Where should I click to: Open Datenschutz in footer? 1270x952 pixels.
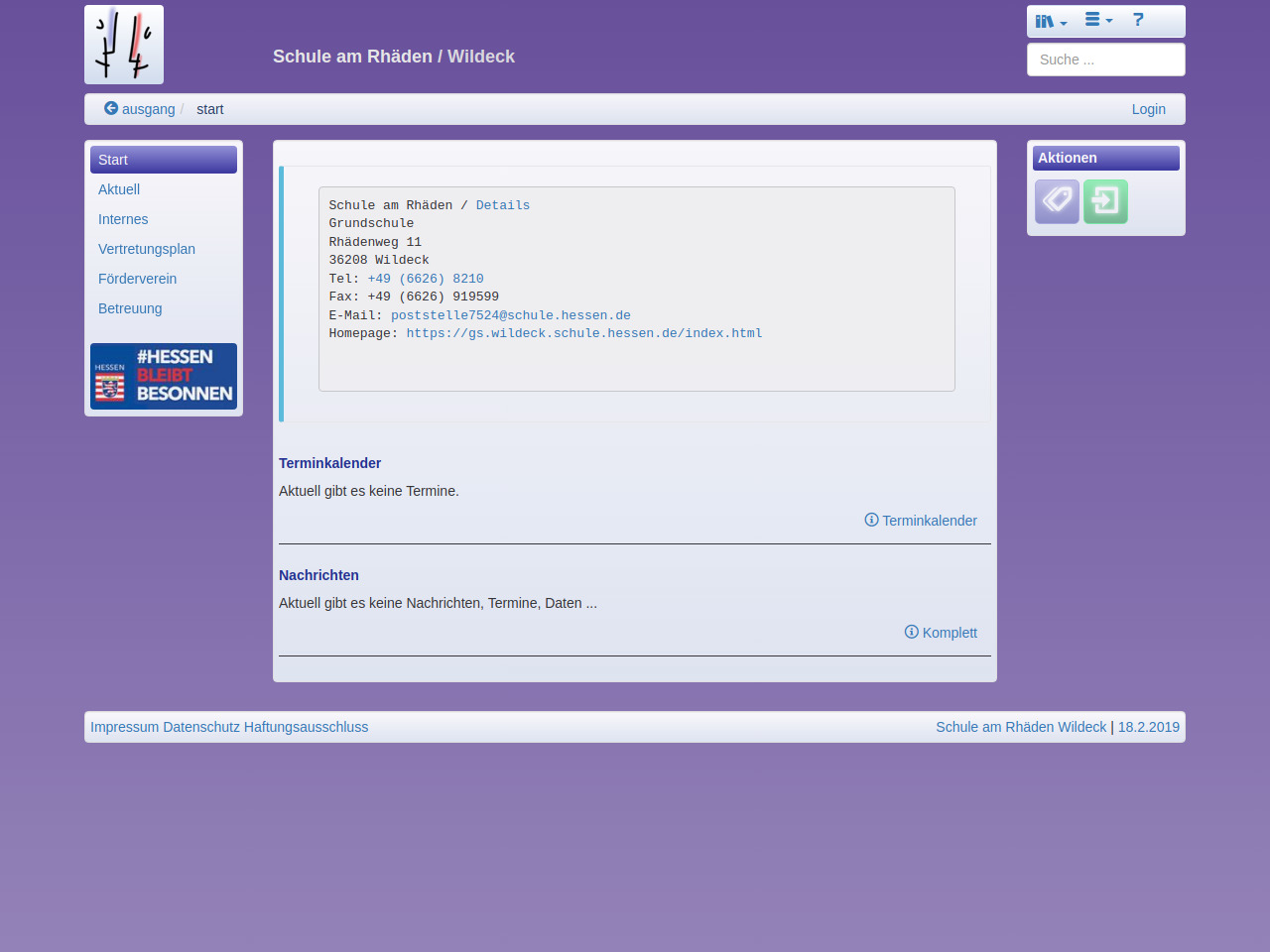point(201,727)
